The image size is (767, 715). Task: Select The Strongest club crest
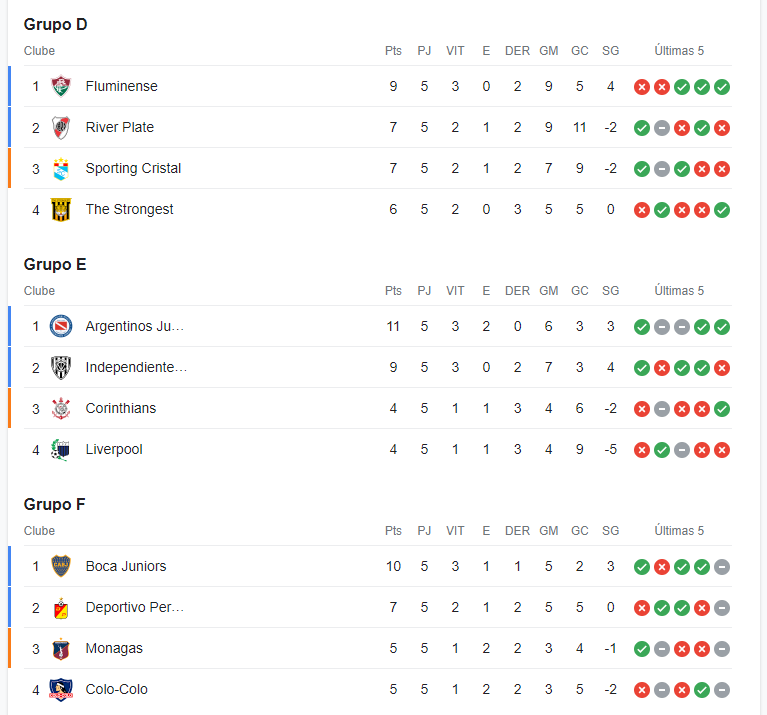(61, 210)
